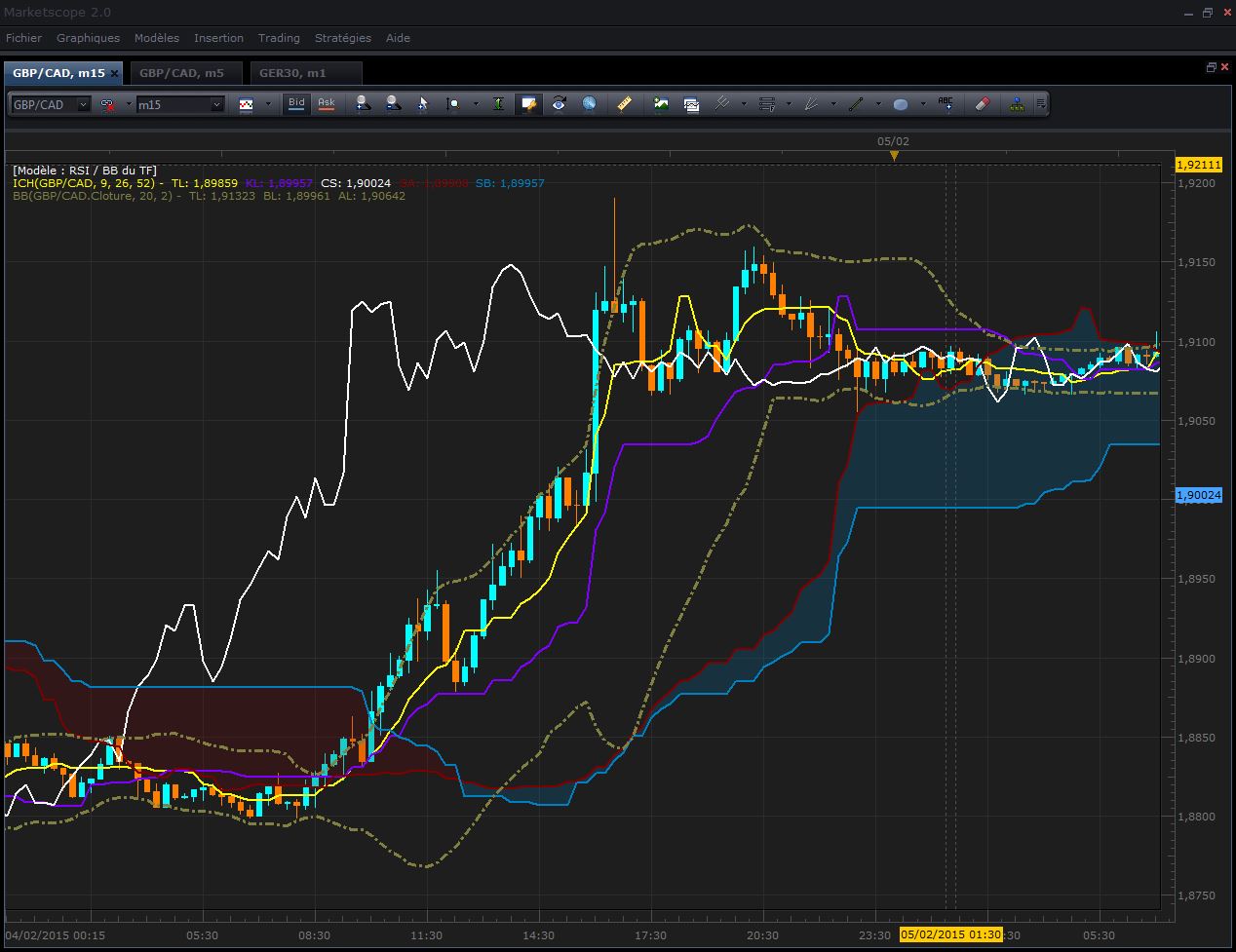This screenshot has height=952, width=1236.
Task: Click the zoom in magnifier icon
Action: pyautogui.click(x=363, y=103)
